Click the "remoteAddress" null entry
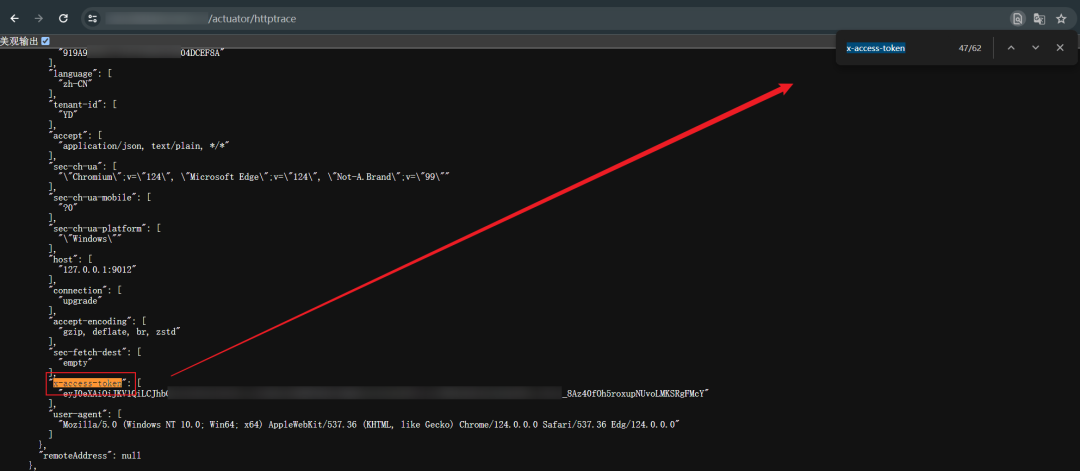Viewport: 1080px width, 471px height. tap(90, 455)
